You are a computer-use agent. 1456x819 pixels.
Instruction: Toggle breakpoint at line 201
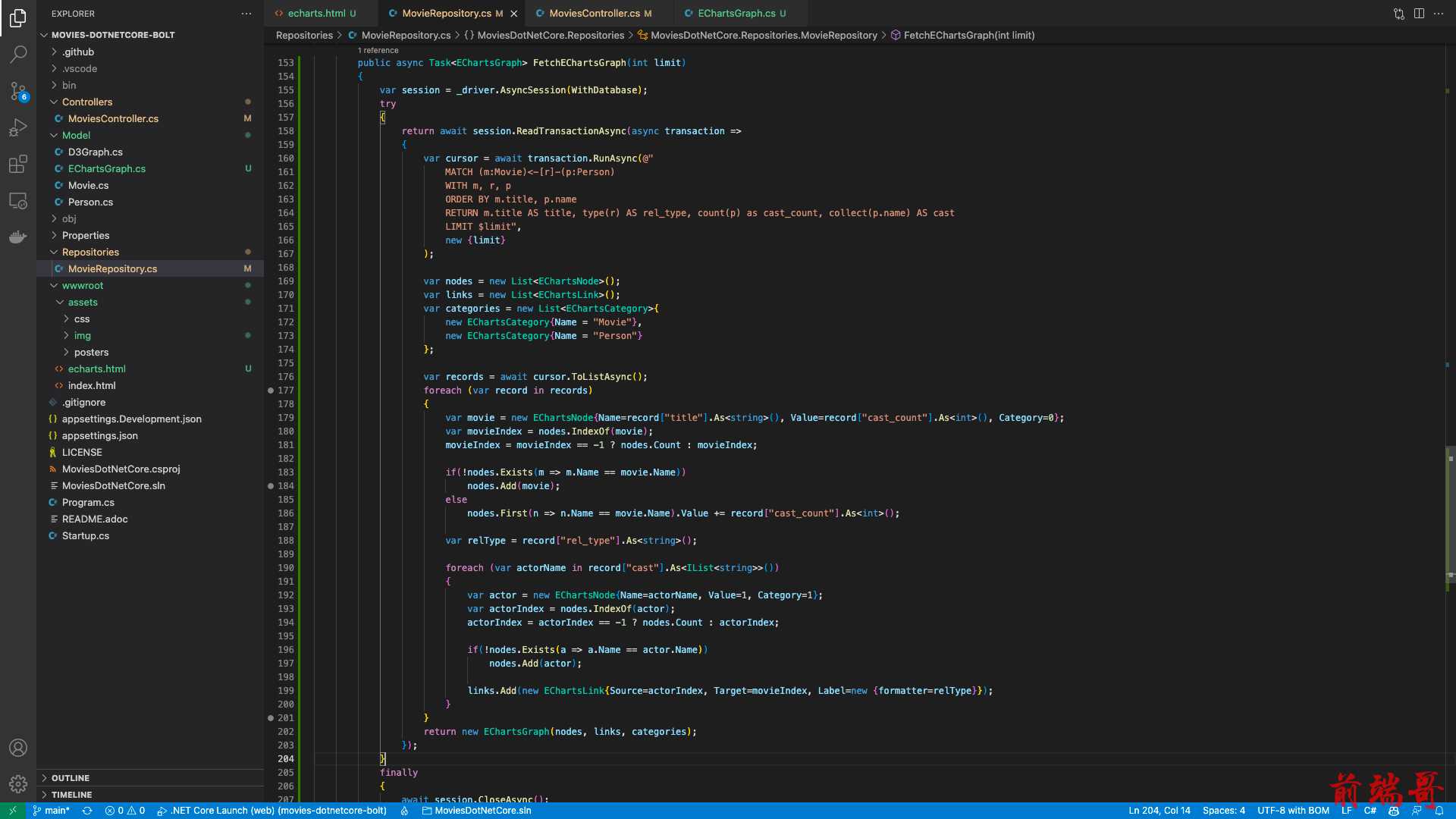(271, 718)
